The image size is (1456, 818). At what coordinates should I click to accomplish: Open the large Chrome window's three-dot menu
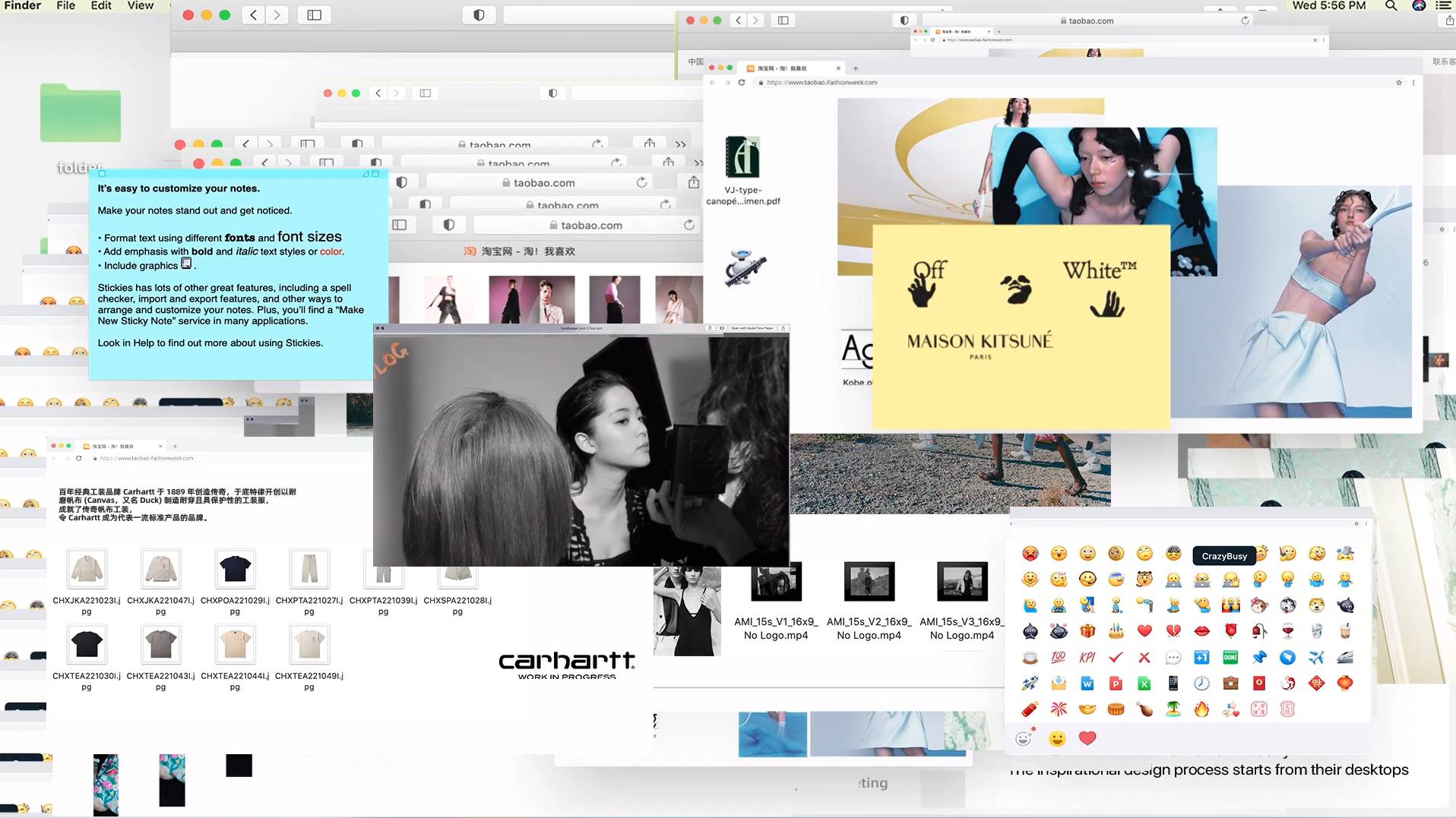point(1413,82)
